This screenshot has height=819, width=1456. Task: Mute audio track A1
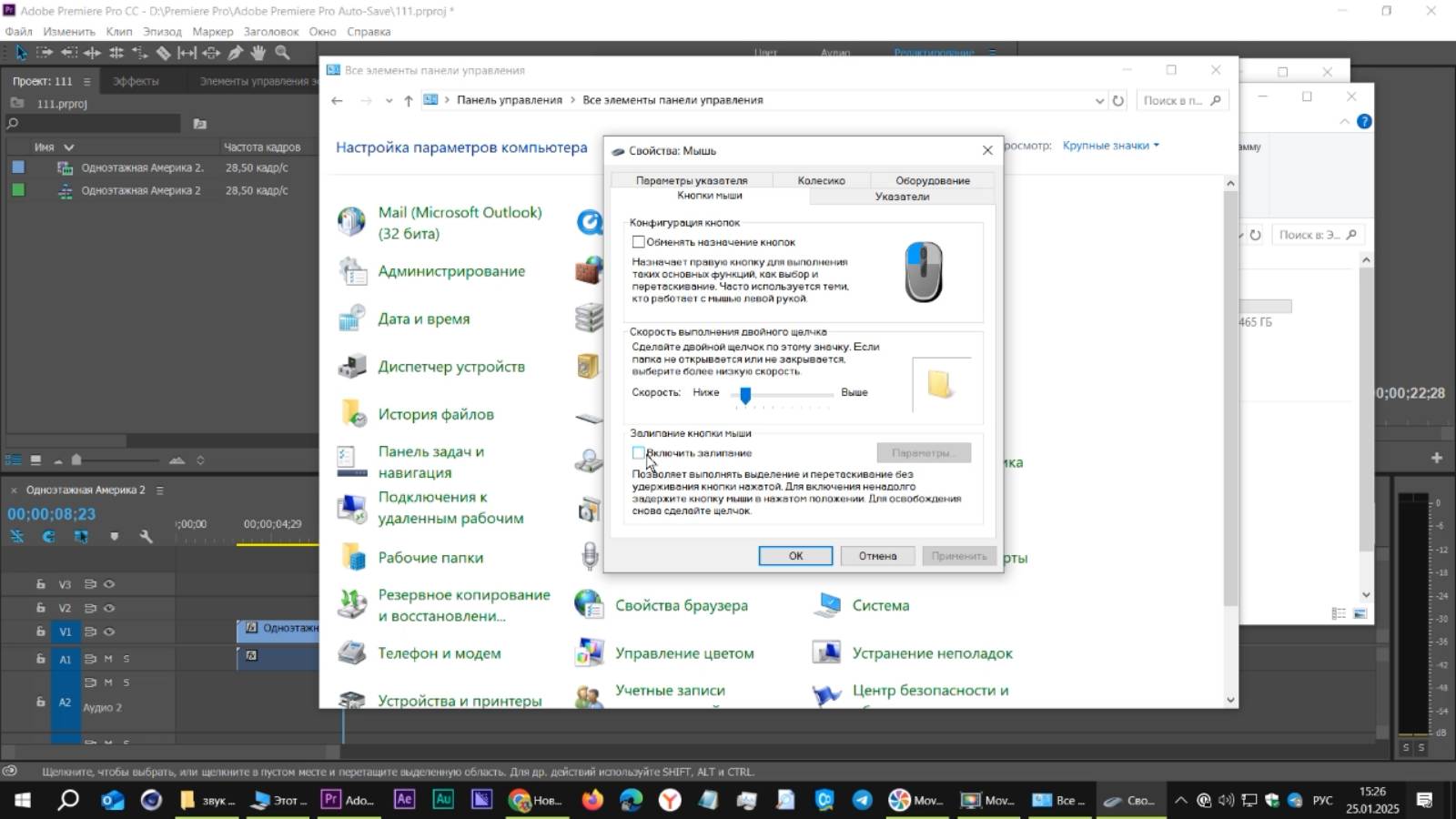tap(108, 659)
